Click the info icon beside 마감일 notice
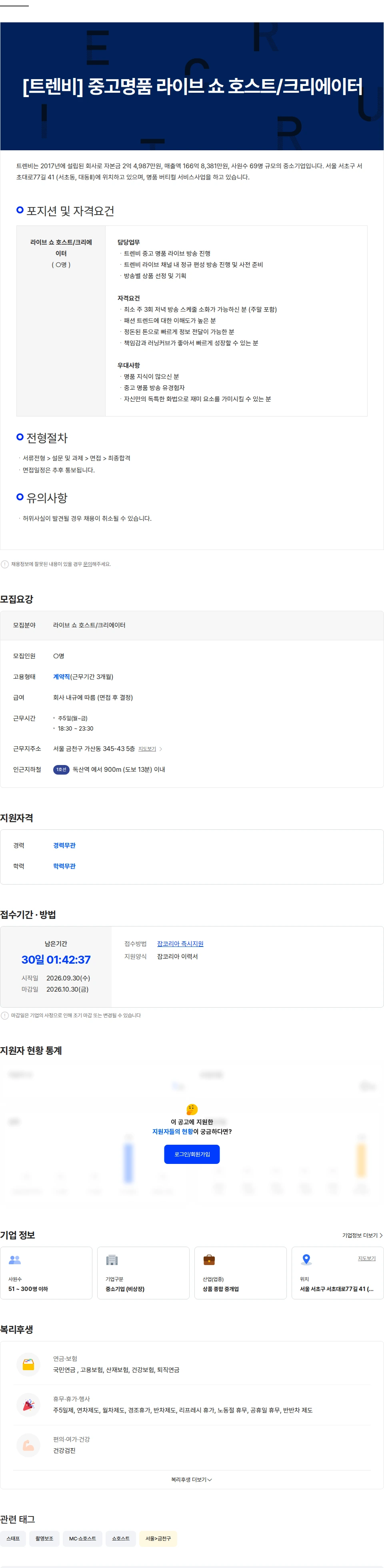Screen dimensions: 384x1568 point(5,1015)
